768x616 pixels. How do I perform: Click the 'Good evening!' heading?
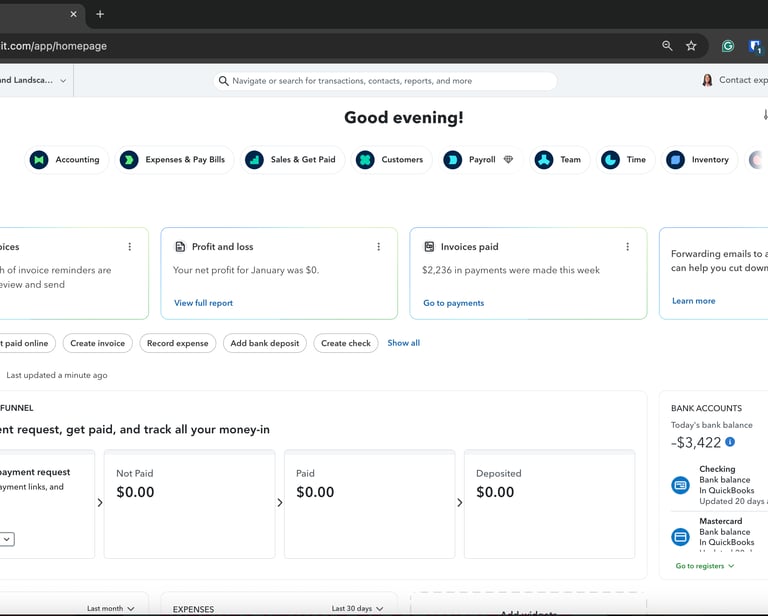[404, 118]
